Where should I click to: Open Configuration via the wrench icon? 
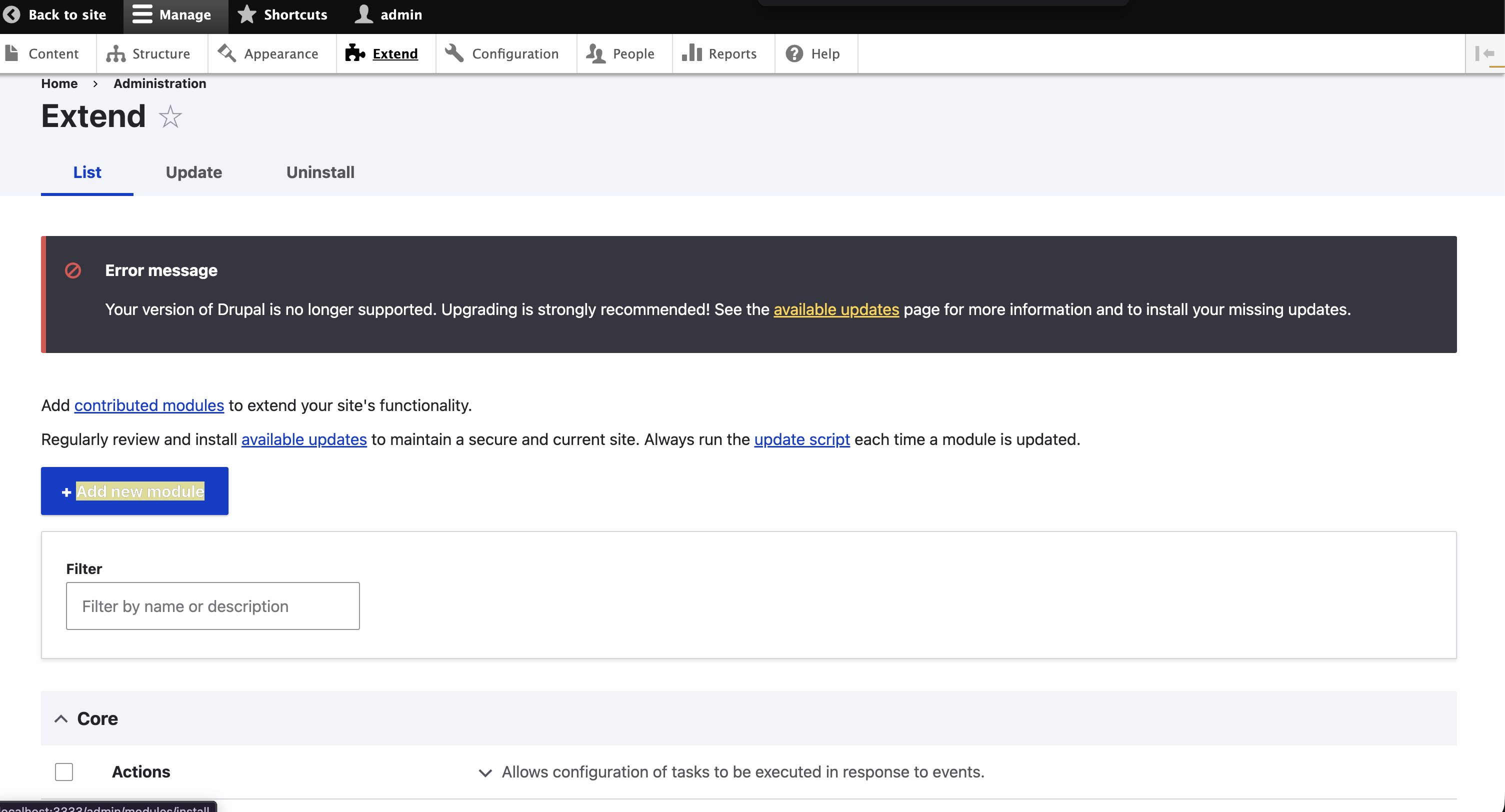(x=454, y=53)
